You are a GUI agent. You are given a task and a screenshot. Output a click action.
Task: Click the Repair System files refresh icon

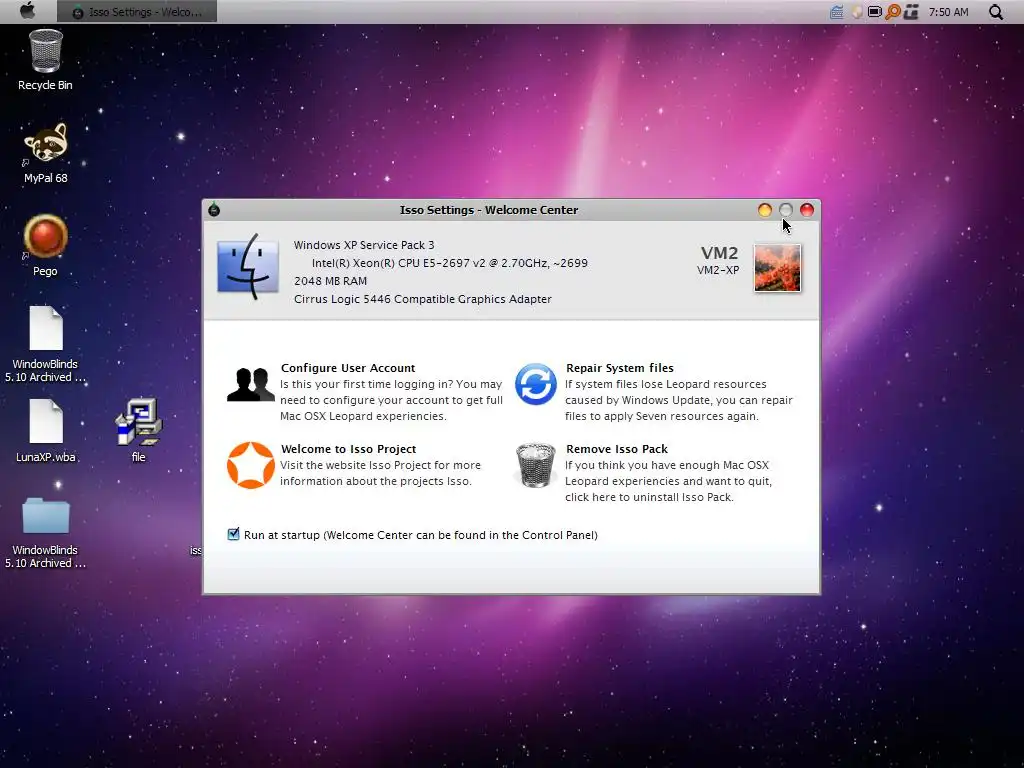pyautogui.click(x=536, y=384)
